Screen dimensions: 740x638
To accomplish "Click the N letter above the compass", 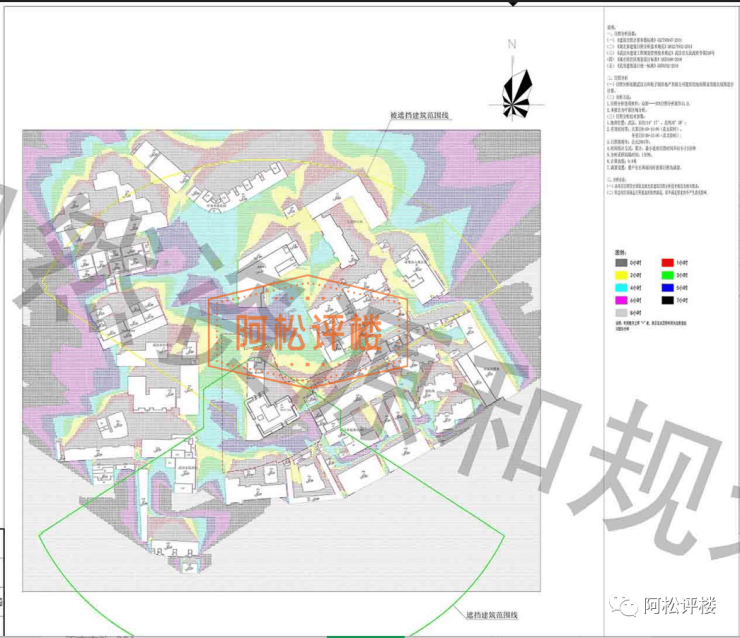I will (x=511, y=44).
